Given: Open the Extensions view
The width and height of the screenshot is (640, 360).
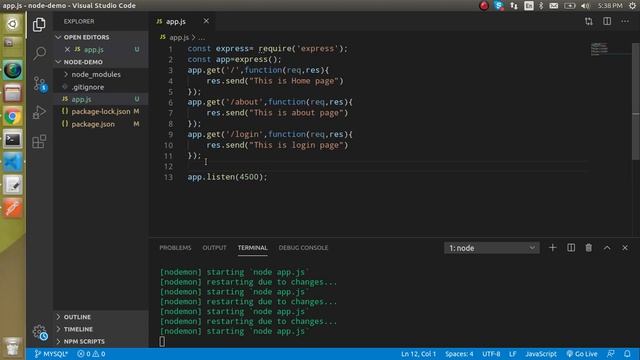Looking at the screenshot, I should [x=39, y=142].
